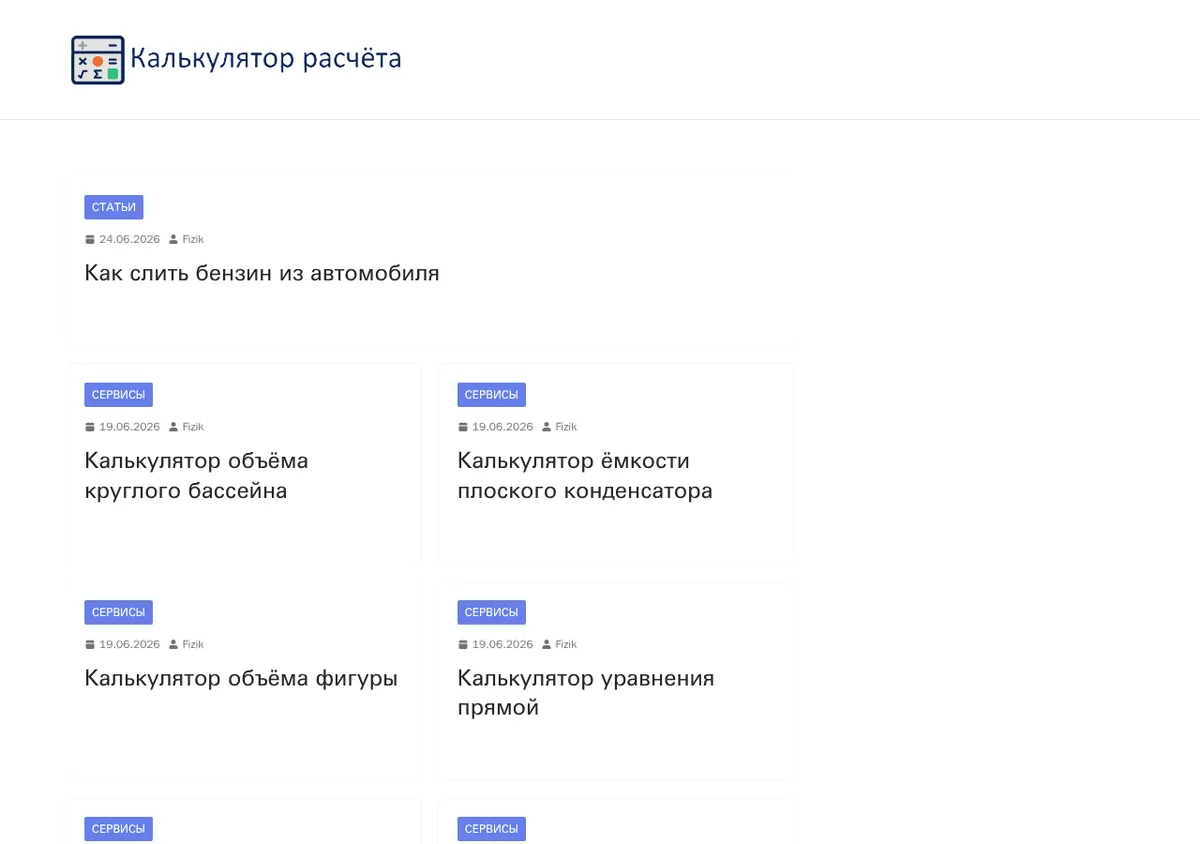Open Калькулятор объёма круглого бассейна

tap(196, 476)
